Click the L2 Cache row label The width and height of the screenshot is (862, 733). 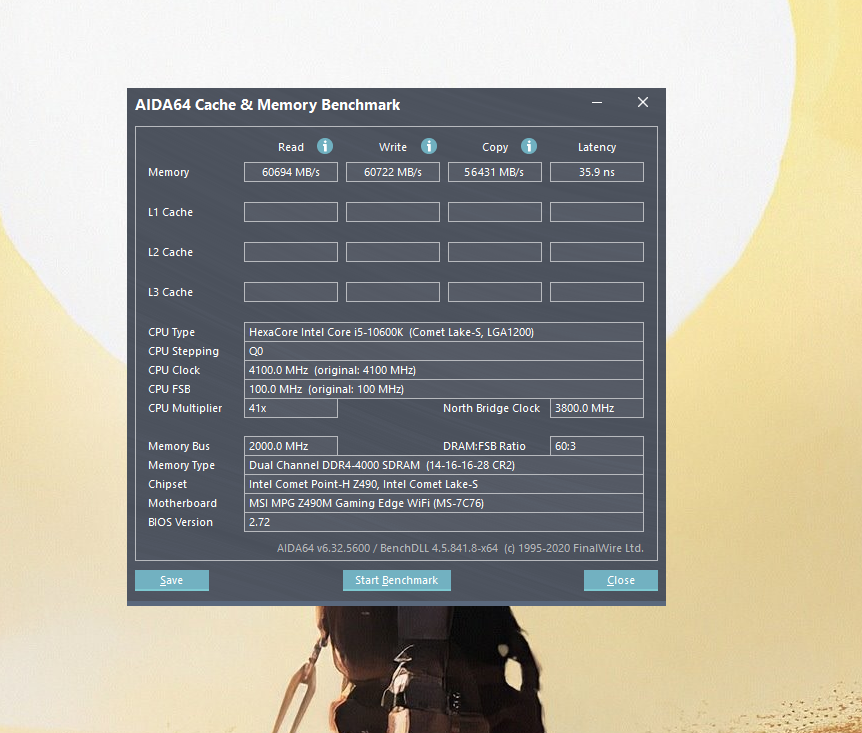170,252
